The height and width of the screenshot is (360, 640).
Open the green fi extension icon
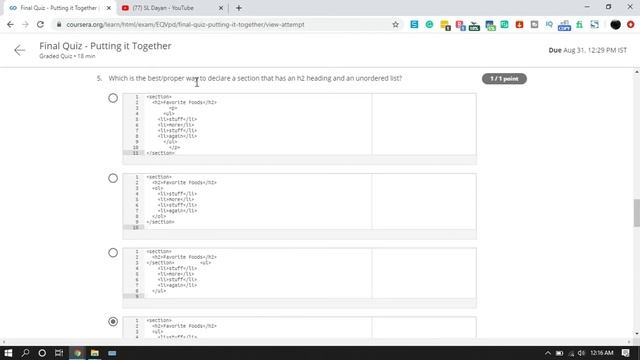coord(579,24)
